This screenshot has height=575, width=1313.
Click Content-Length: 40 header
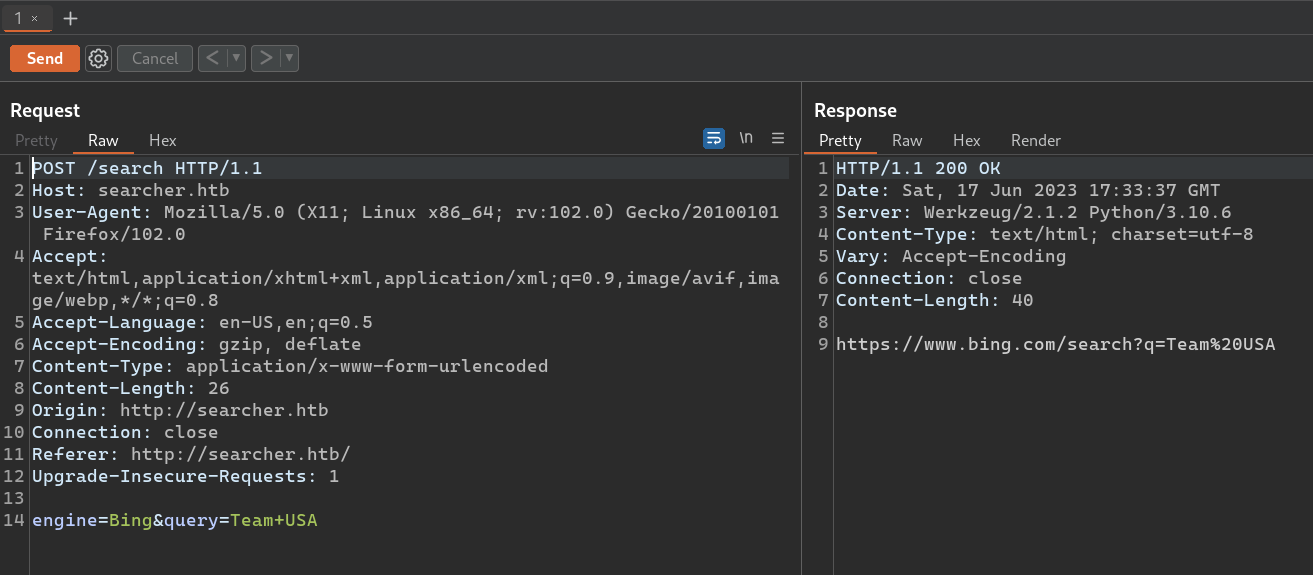935,300
